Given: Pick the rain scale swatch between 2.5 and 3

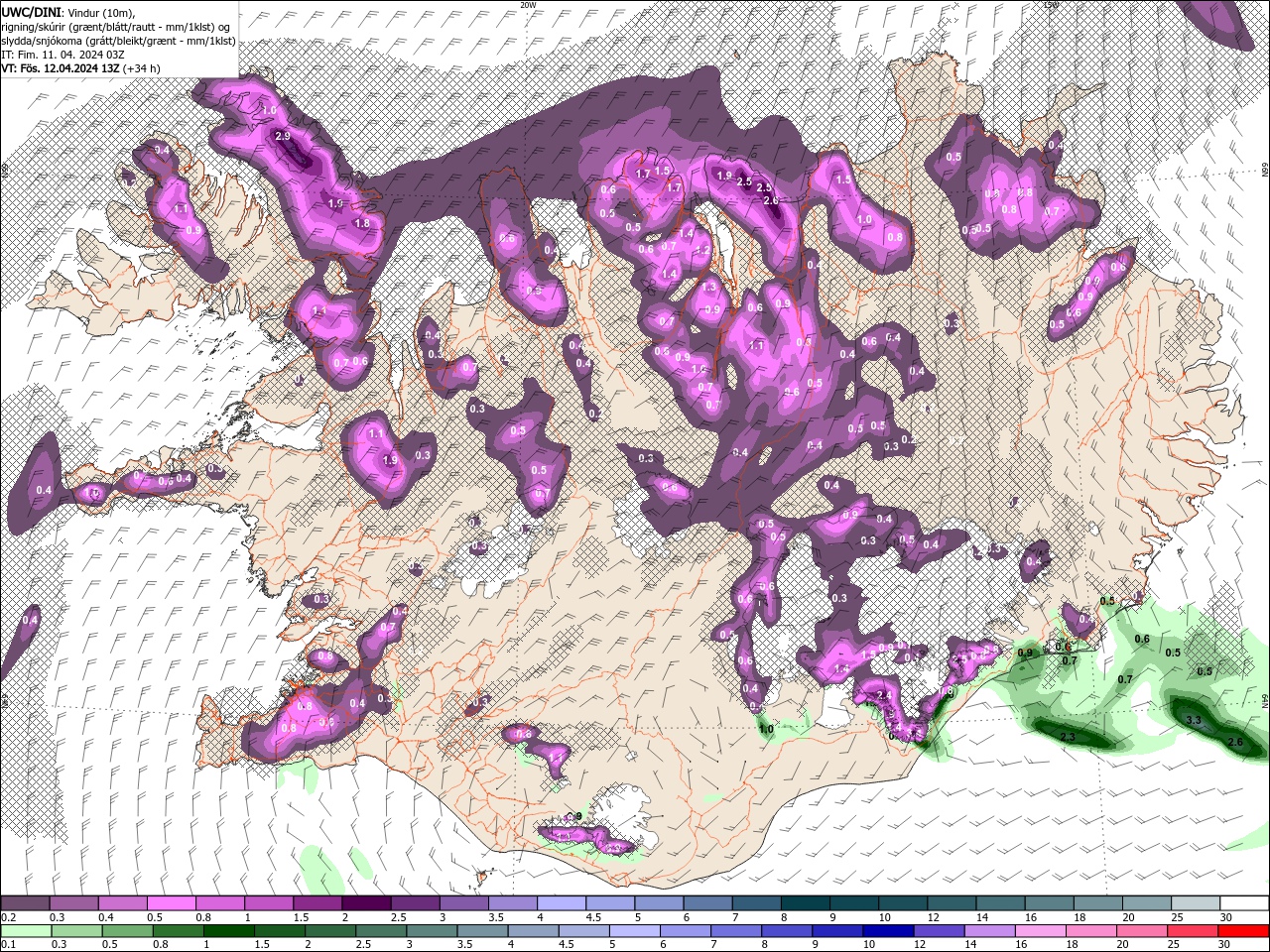Looking at the screenshot, I should (381, 931).
